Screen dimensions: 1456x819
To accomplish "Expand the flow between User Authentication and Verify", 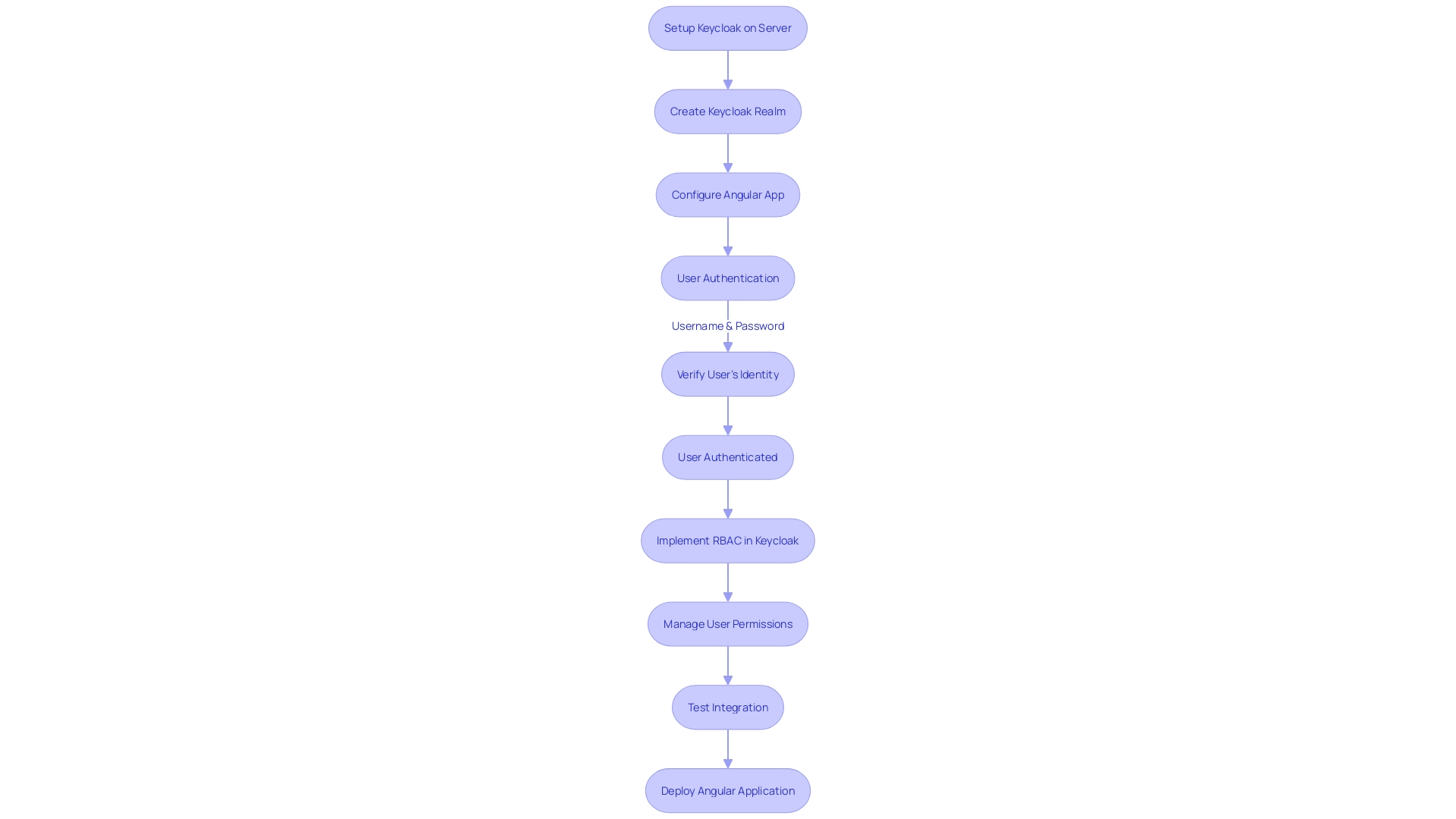I will (x=728, y=325).
